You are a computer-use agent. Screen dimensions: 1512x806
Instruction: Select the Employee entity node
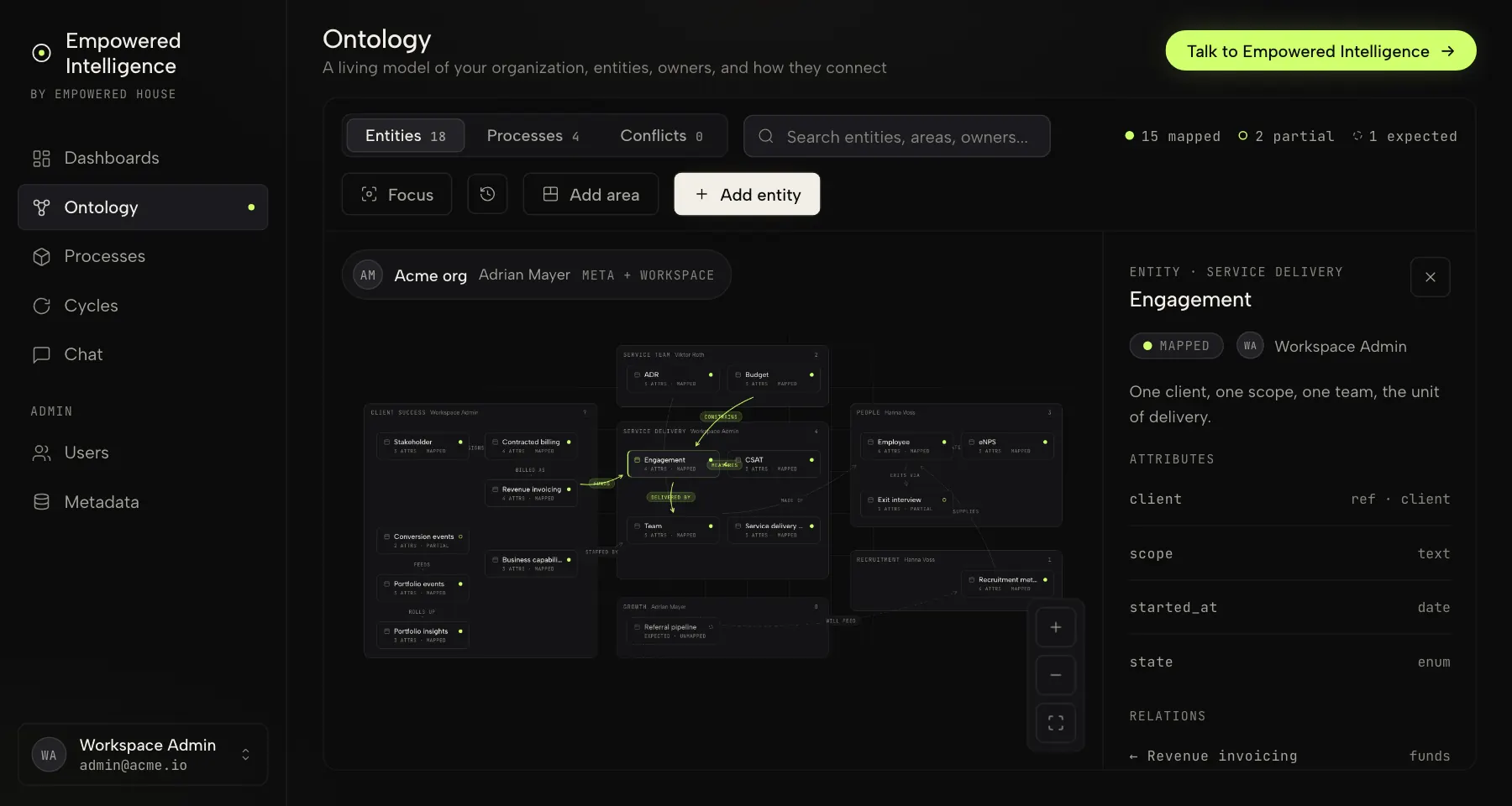[x=906, y=446]
